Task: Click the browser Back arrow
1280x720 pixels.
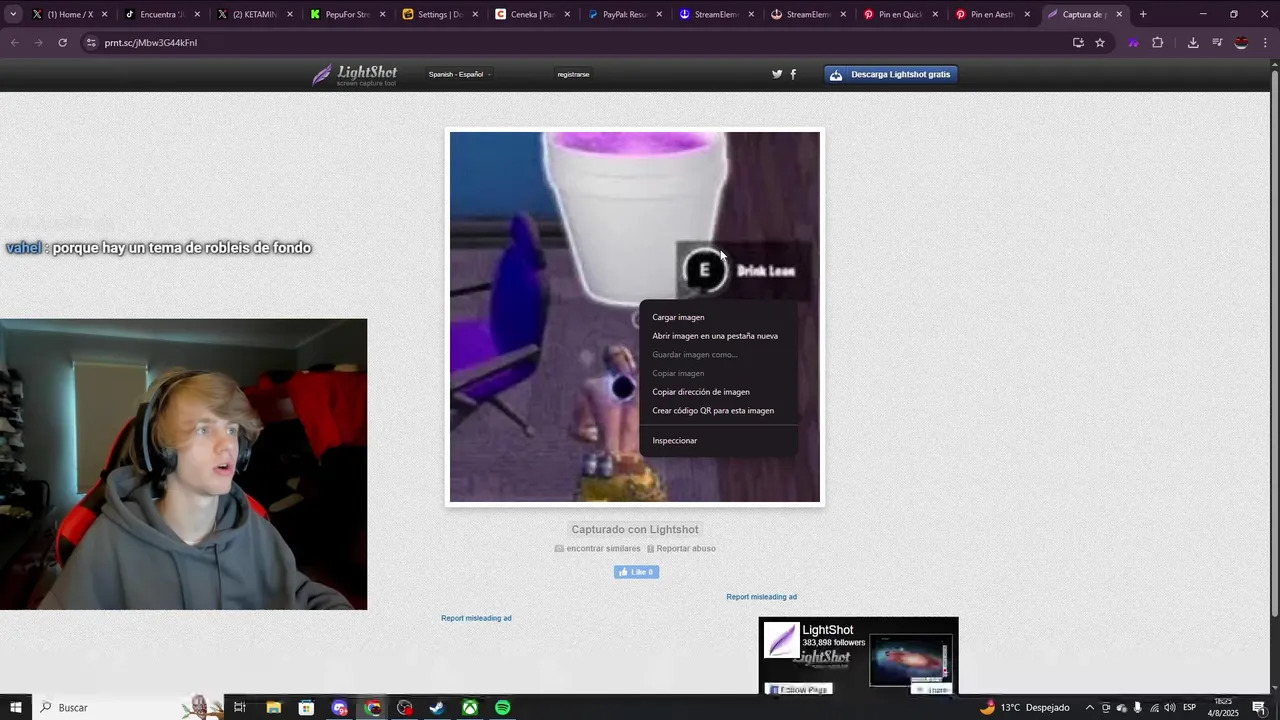Action: pyautogui.click(x=14, y=43)
